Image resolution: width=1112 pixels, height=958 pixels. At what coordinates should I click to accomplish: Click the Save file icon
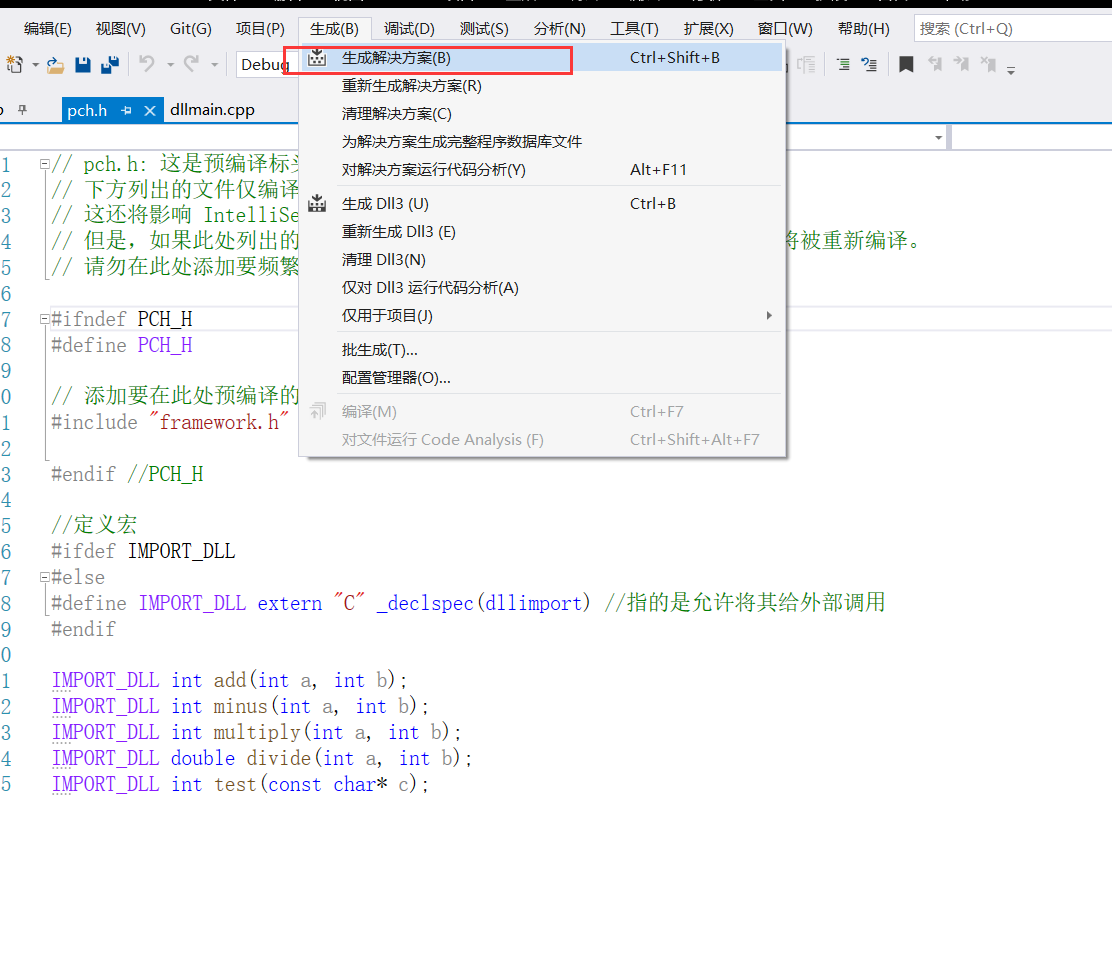coord(82,64)
